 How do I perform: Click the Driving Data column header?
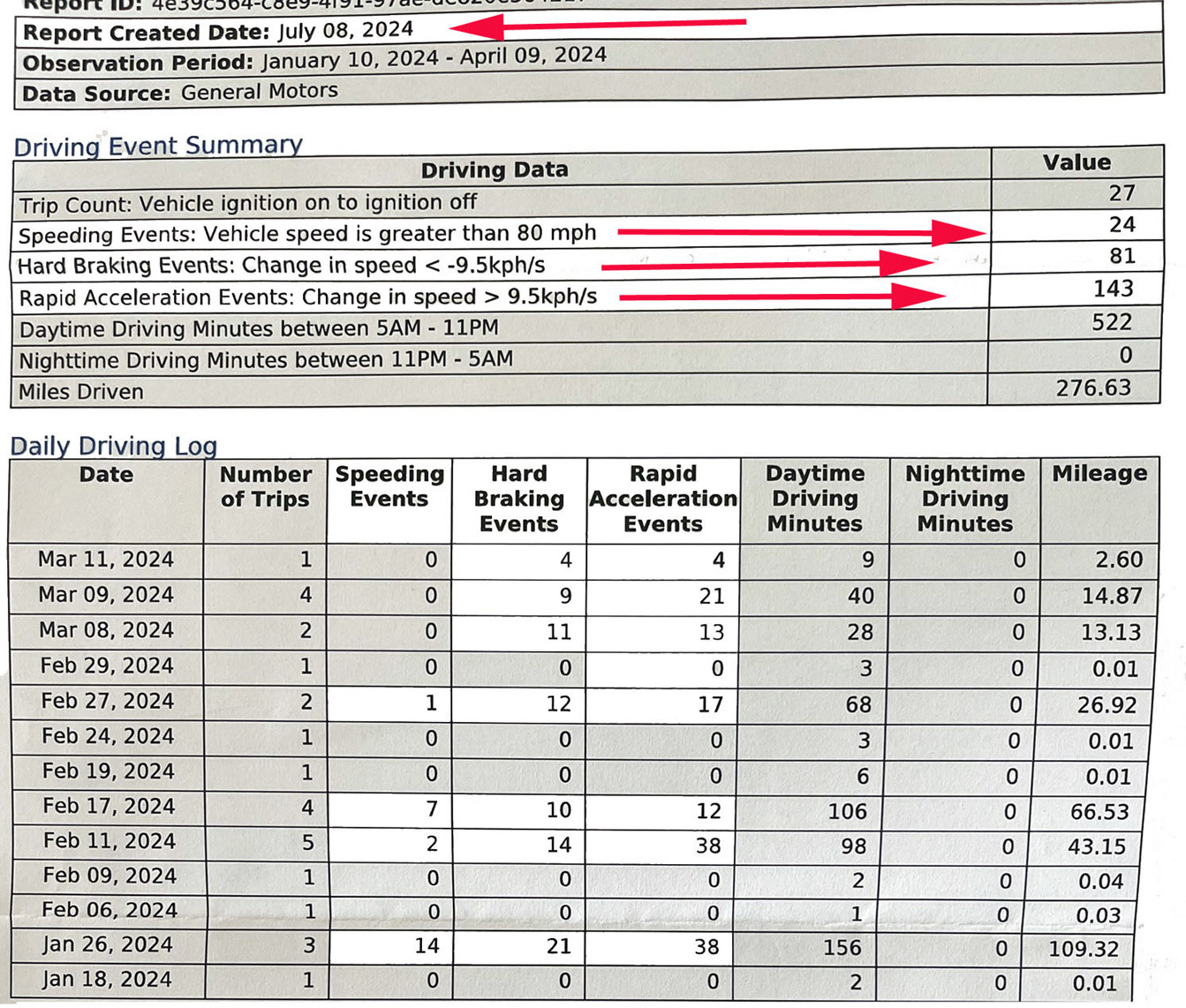click(x=494, y=169)
